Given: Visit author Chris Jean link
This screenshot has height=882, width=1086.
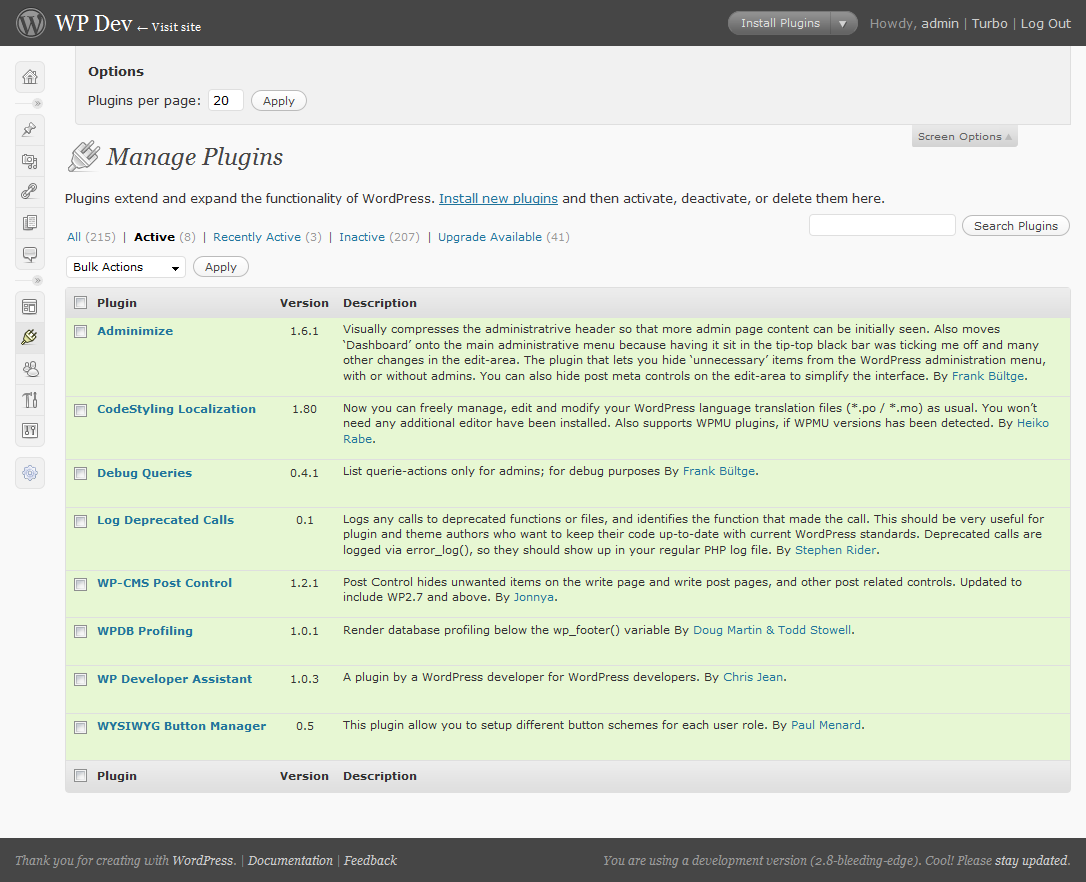Looking at the screenshot, I should 753,677.
